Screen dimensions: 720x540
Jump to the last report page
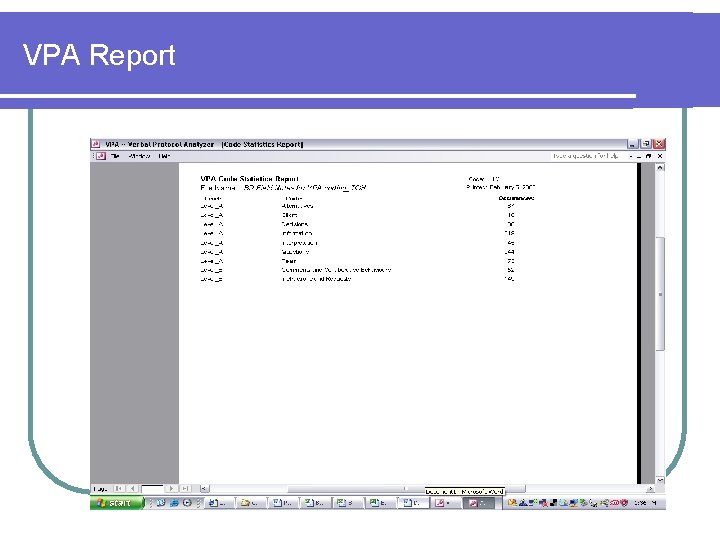(185, 489)
